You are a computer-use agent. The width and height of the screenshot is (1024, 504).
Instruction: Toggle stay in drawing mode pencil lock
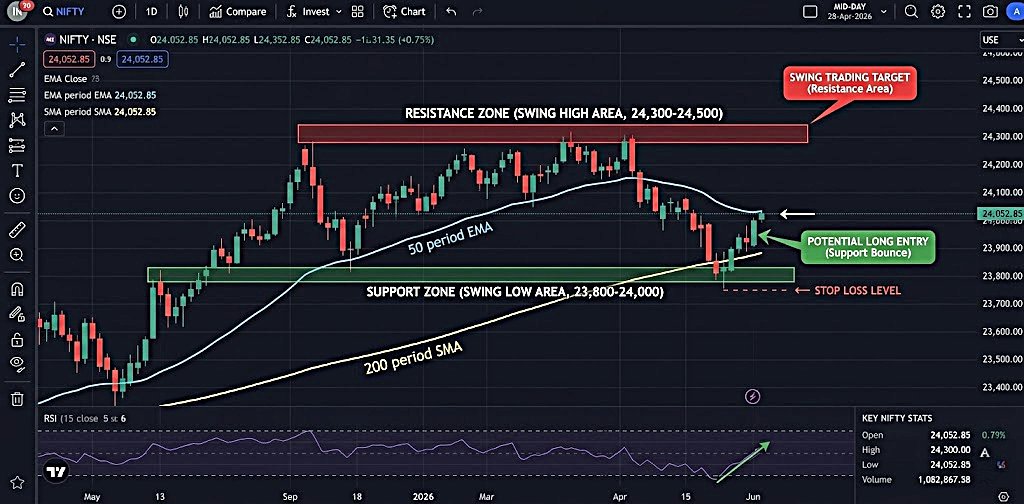coord(18,314)
